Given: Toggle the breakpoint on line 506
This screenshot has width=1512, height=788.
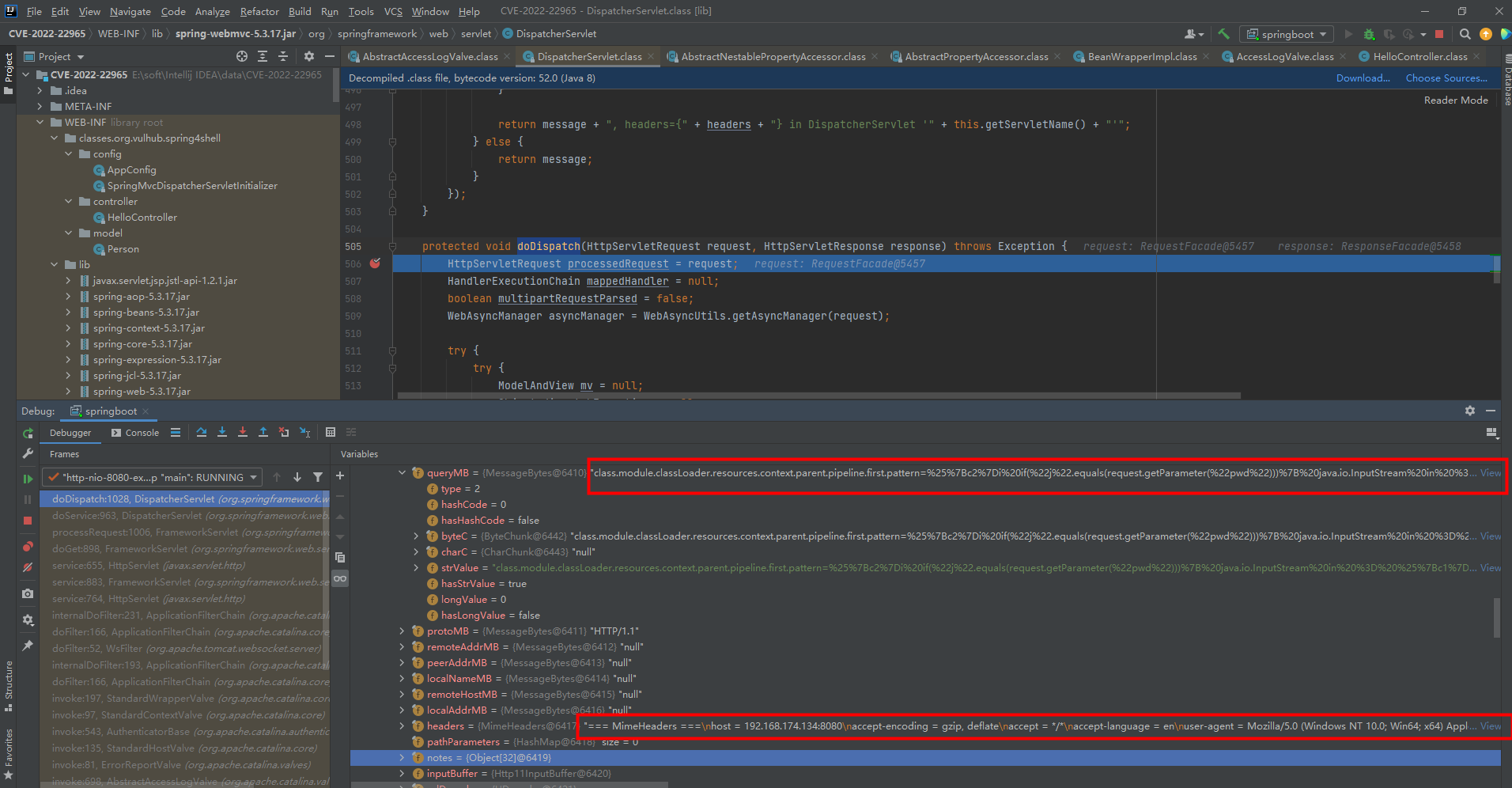Looking at the screenshot, I should point(375,263).
